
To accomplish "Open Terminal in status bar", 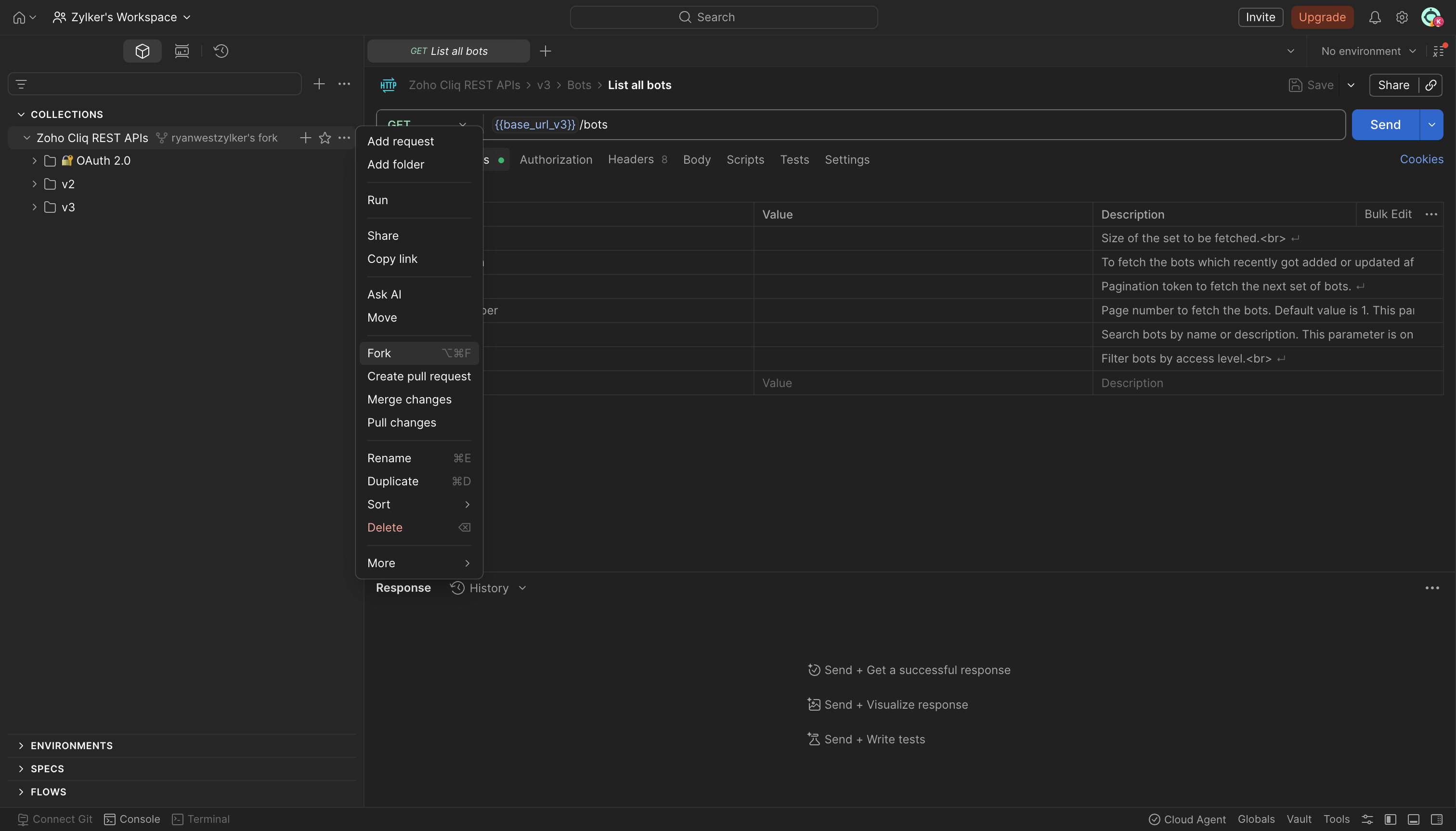I will tap(201, 819).
